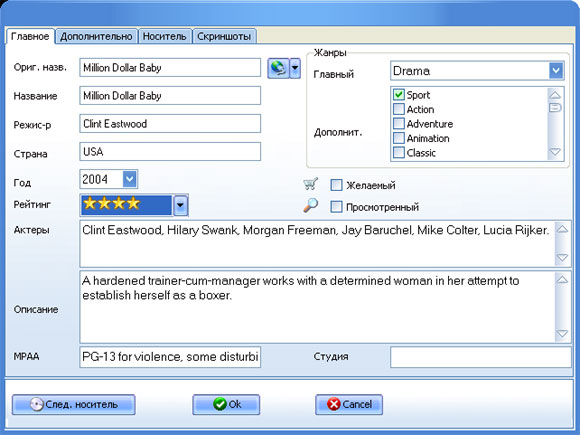Viewport: 580px width, 435px height.
Task: Open the Скриншоты tab
Action: tap(224, 36)
